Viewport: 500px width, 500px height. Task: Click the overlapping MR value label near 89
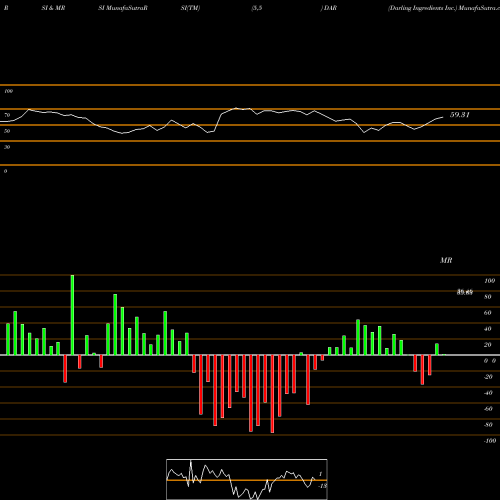(x=465, y=292)
